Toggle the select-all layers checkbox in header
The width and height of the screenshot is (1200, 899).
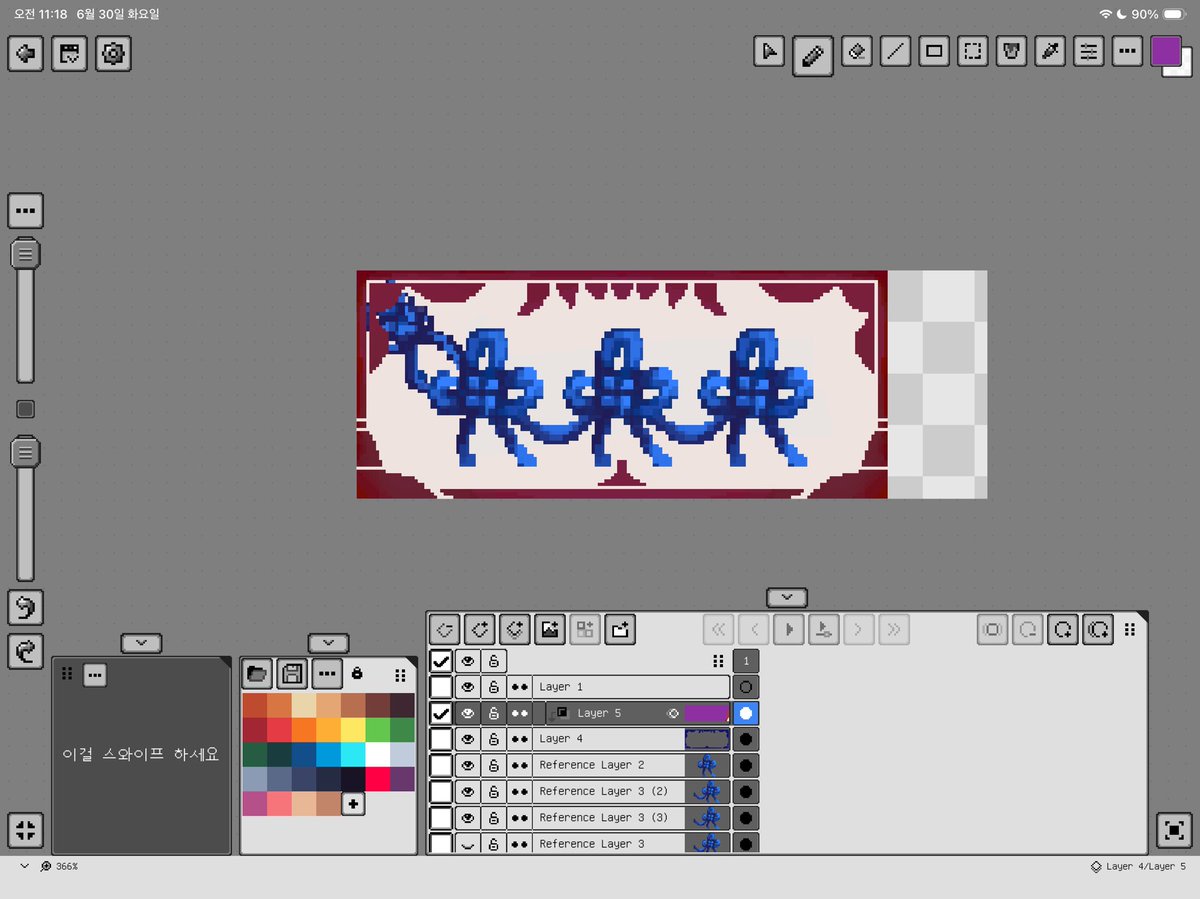[441, 661]
